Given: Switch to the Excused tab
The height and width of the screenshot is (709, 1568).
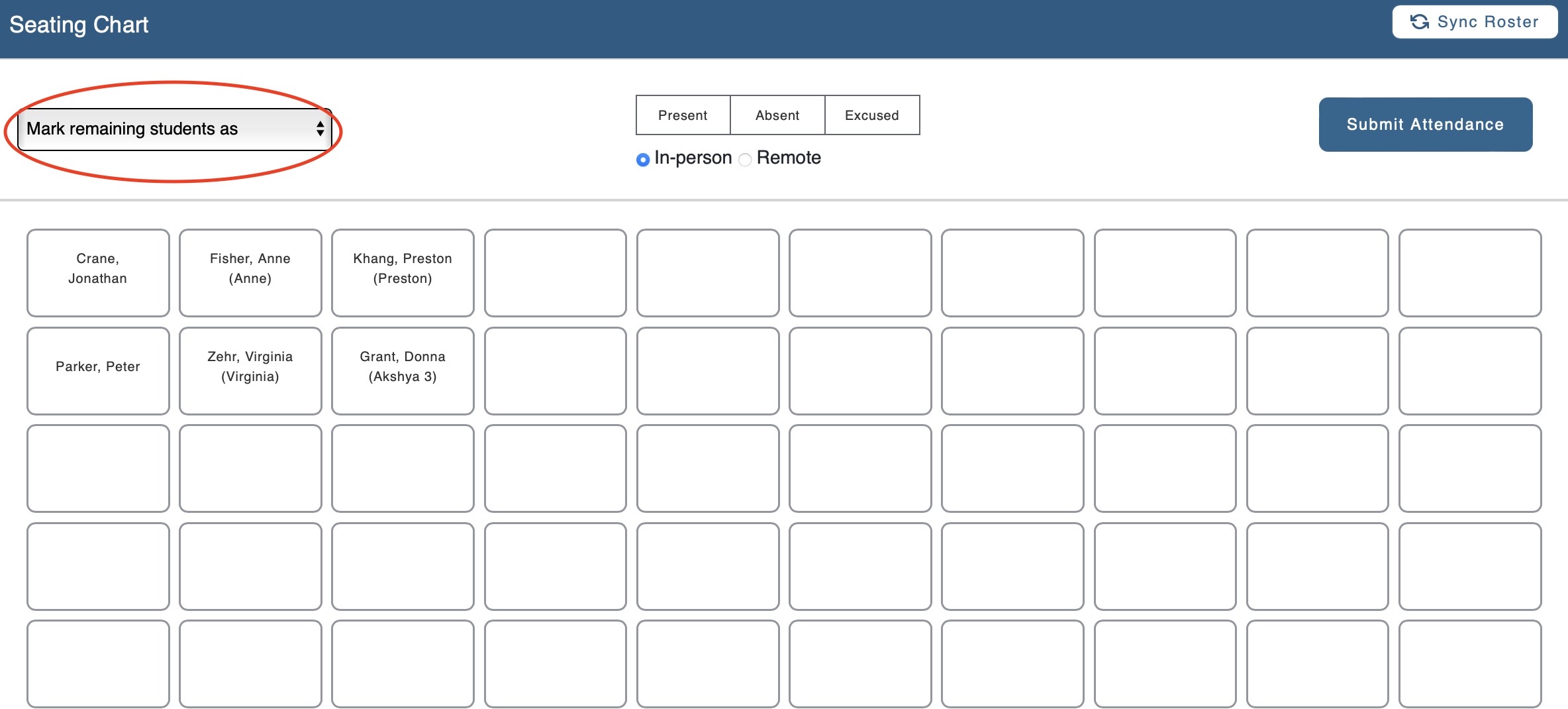Looking at the screenshot, I should 871,115.
